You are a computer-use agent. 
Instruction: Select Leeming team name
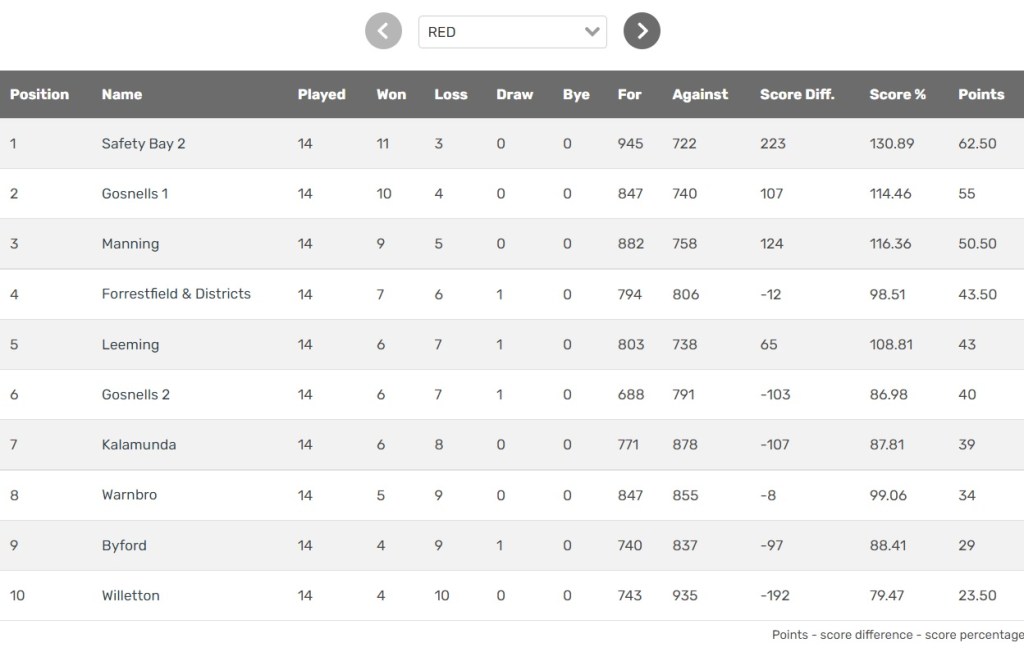coord(130,345)
